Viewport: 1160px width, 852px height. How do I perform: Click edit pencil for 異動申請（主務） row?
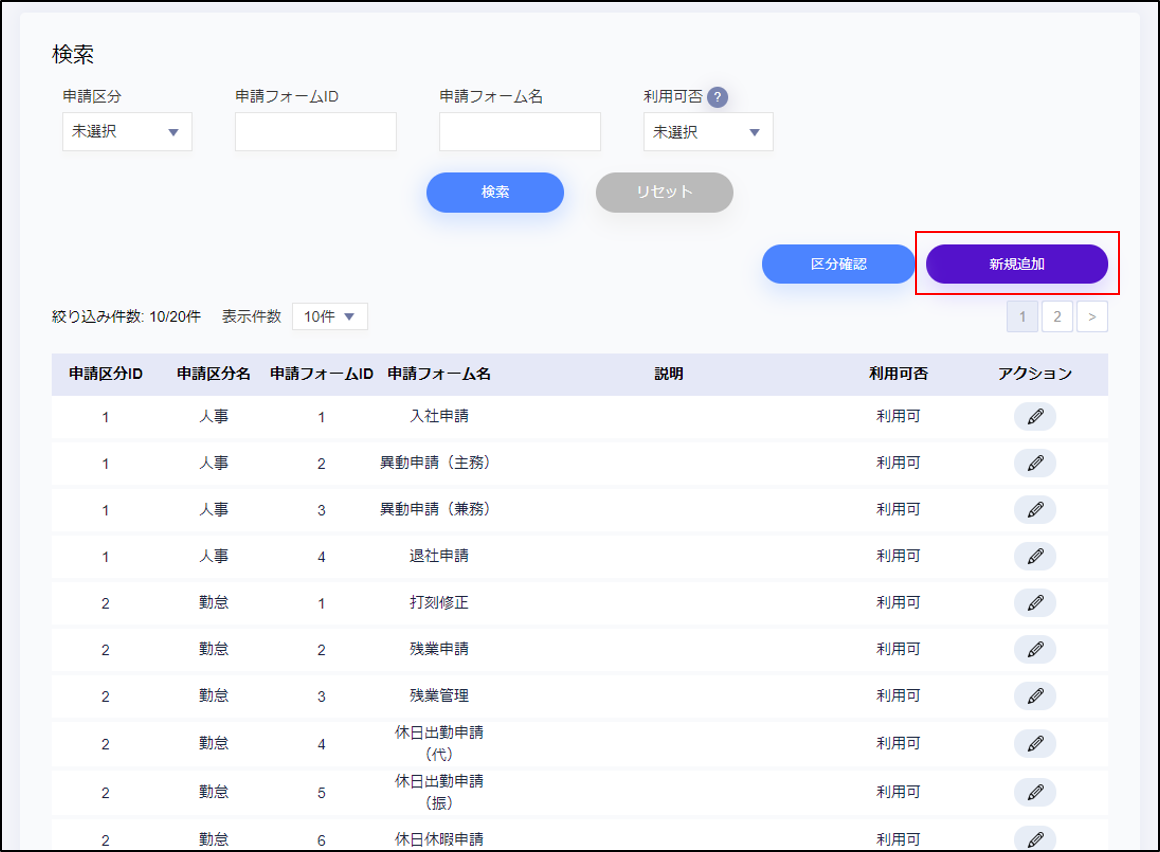point(1034,463)
